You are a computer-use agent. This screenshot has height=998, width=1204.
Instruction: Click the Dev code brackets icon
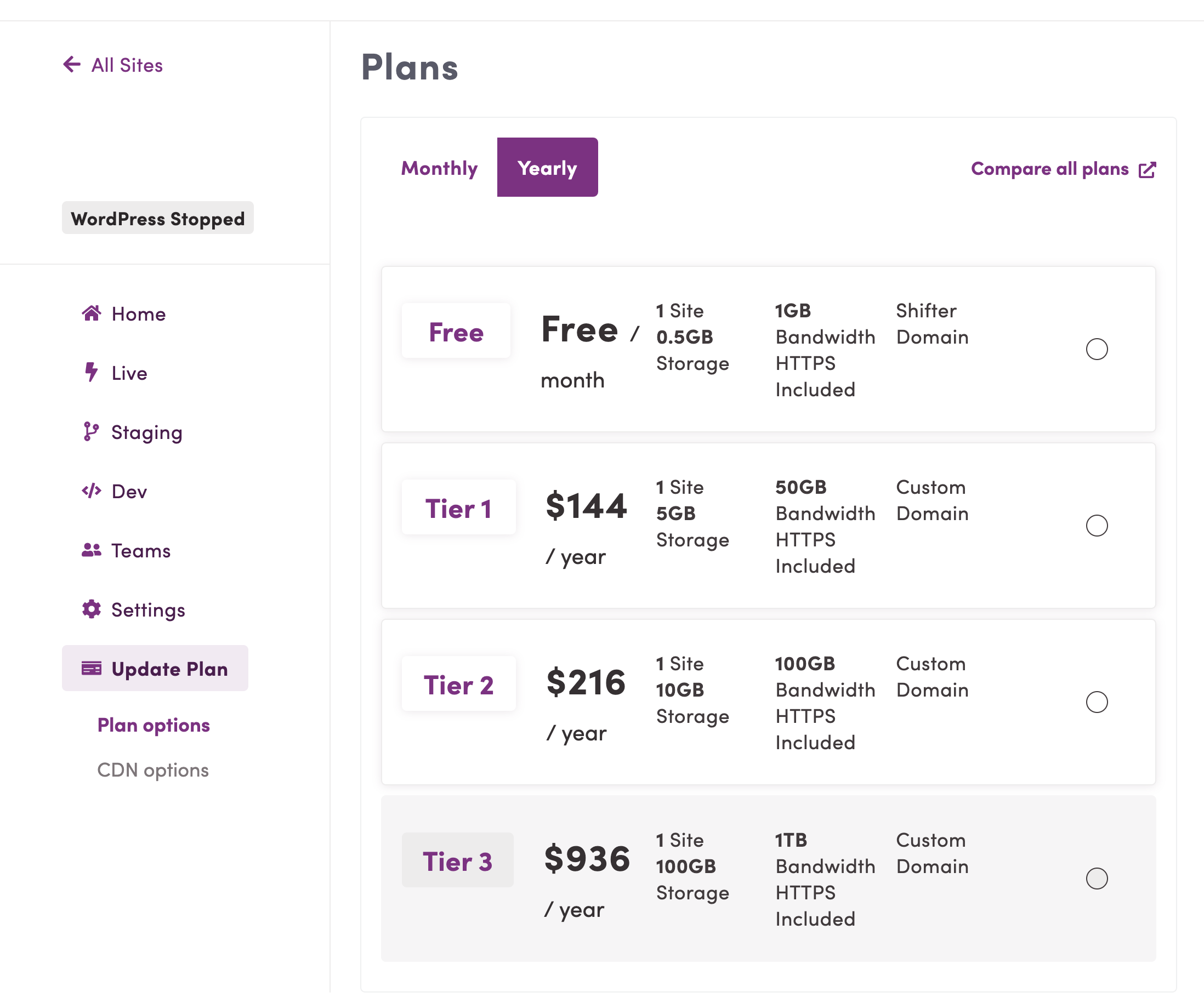click(x=92, y=491)
